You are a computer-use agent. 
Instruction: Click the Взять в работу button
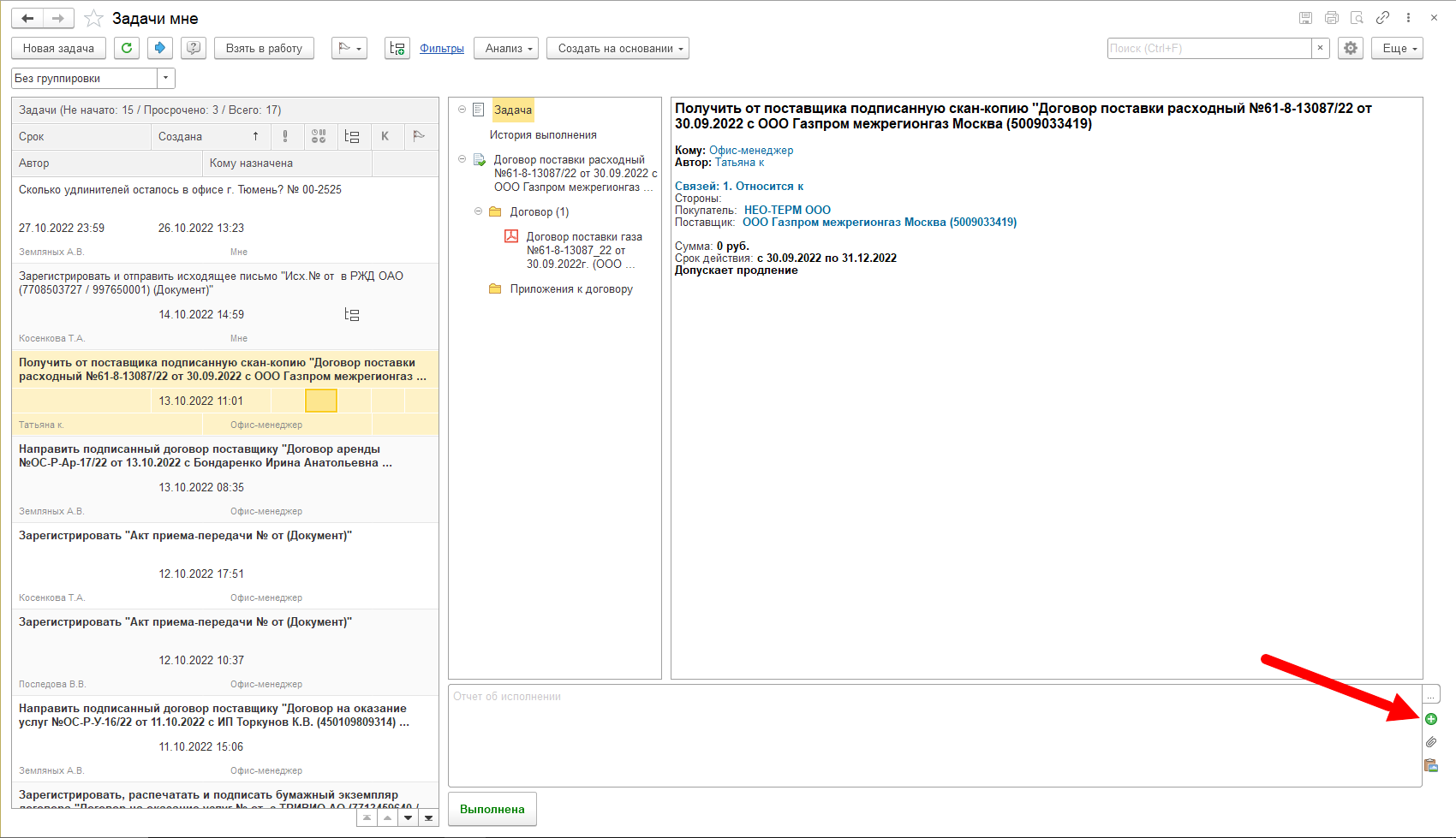tap(264, 48)
